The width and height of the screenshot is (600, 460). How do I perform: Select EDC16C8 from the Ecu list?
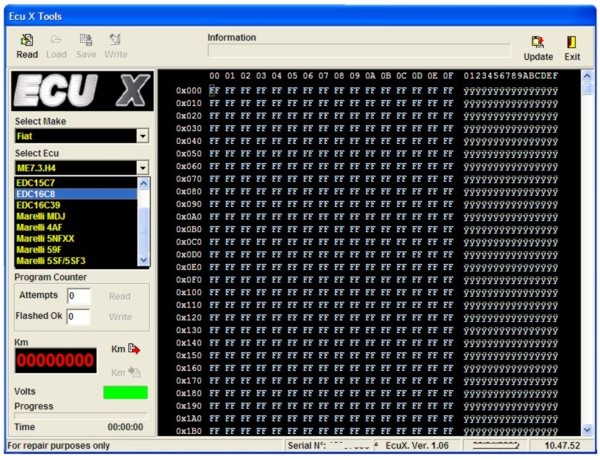click(x=76, y=194)
